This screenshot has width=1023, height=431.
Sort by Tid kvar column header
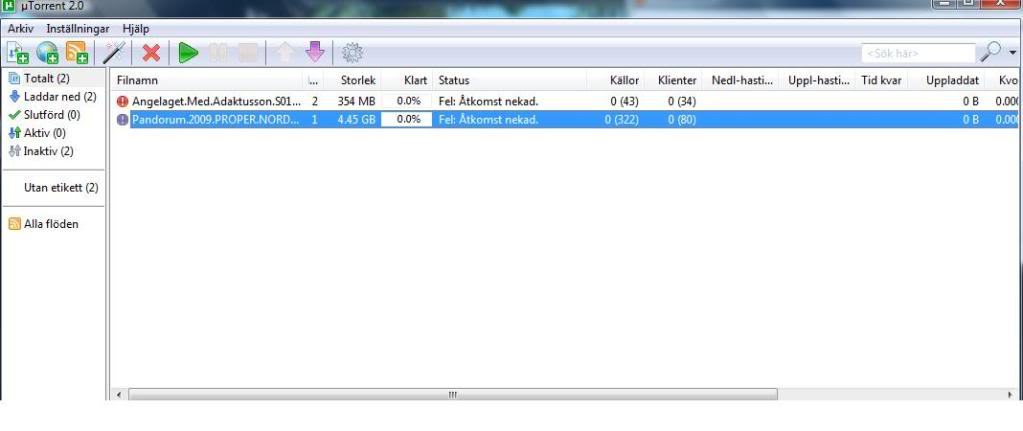(x=881, y=80)
